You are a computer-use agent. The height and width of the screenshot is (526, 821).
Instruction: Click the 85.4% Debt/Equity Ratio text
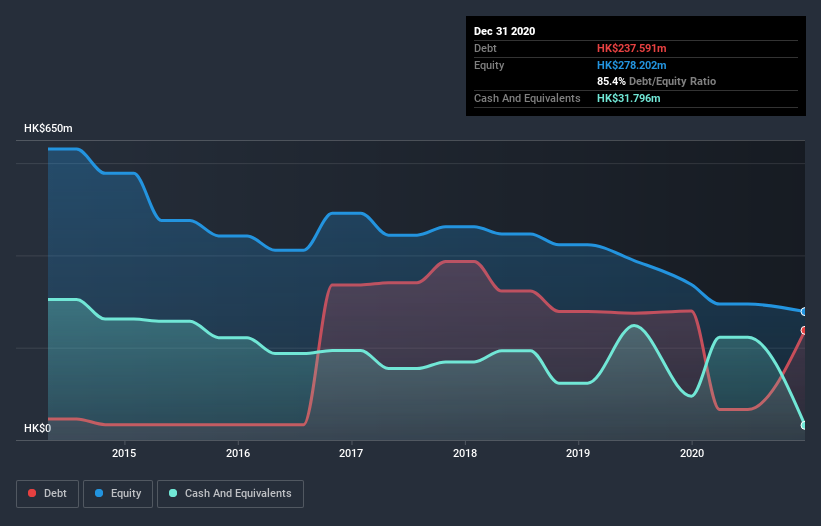pyautogui.click(x=656, y=81)
